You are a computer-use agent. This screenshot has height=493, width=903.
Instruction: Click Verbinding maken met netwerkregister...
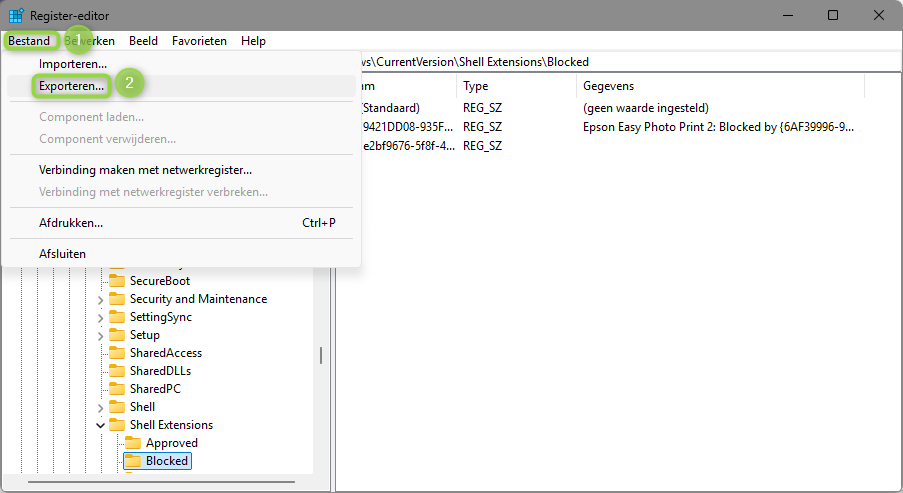click(x=145, y=170)
